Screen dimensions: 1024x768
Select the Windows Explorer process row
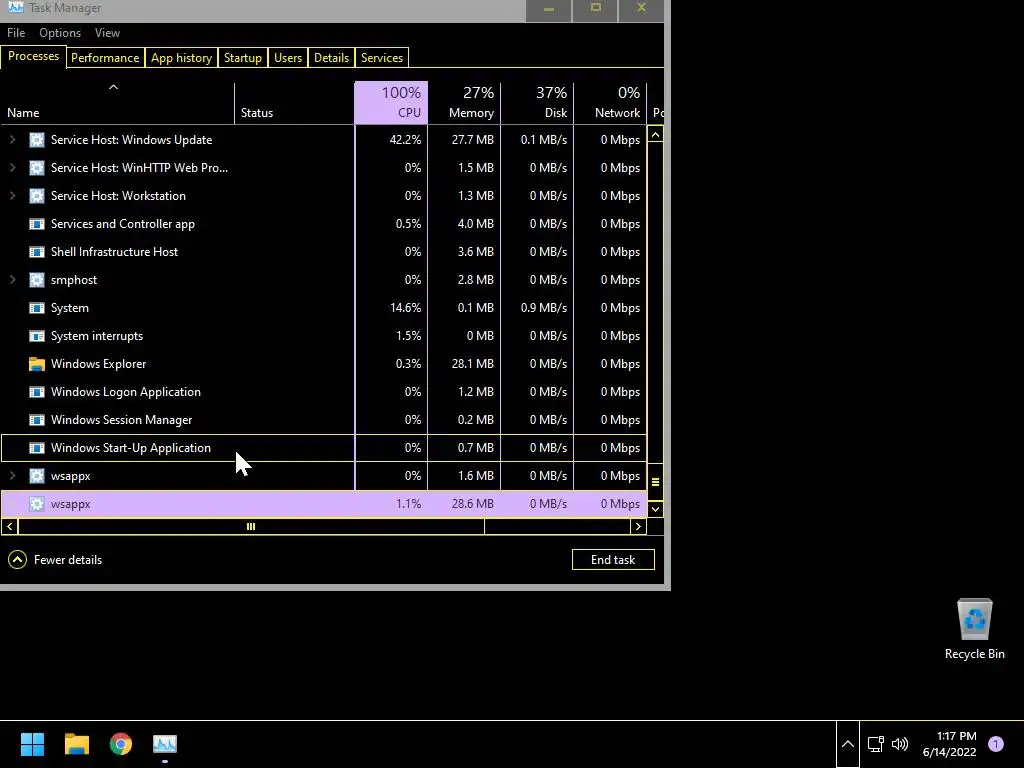point(324,364)
